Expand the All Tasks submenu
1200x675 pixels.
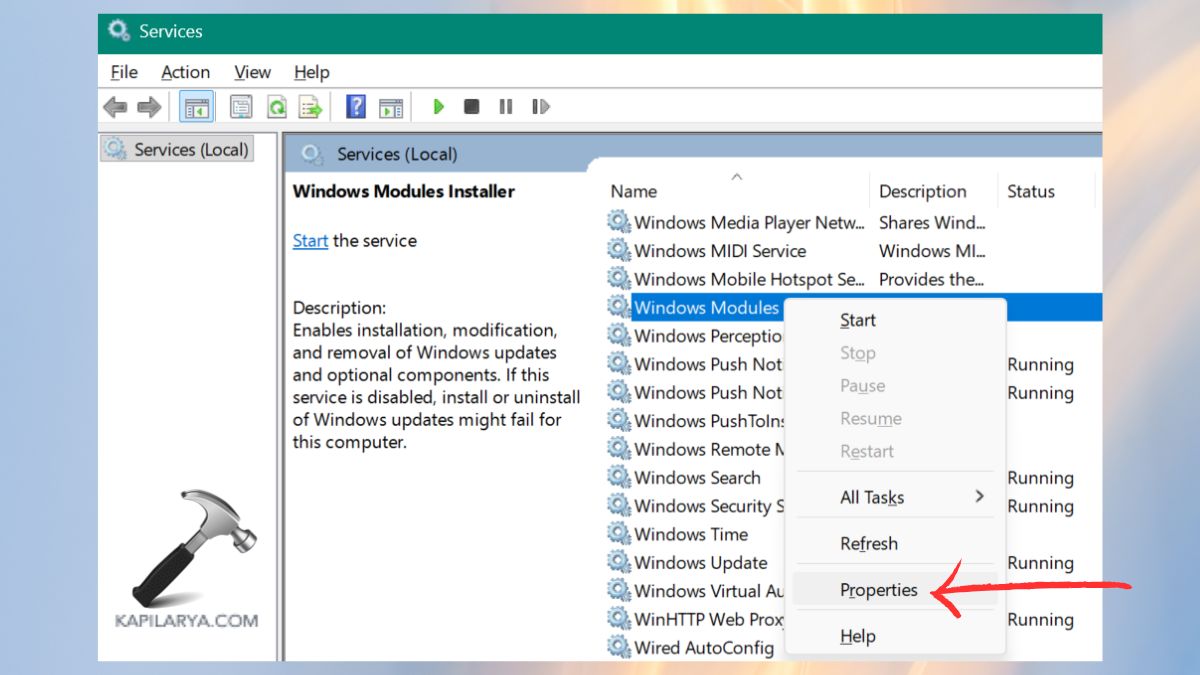pyautogui.click(x=871, y=496)
